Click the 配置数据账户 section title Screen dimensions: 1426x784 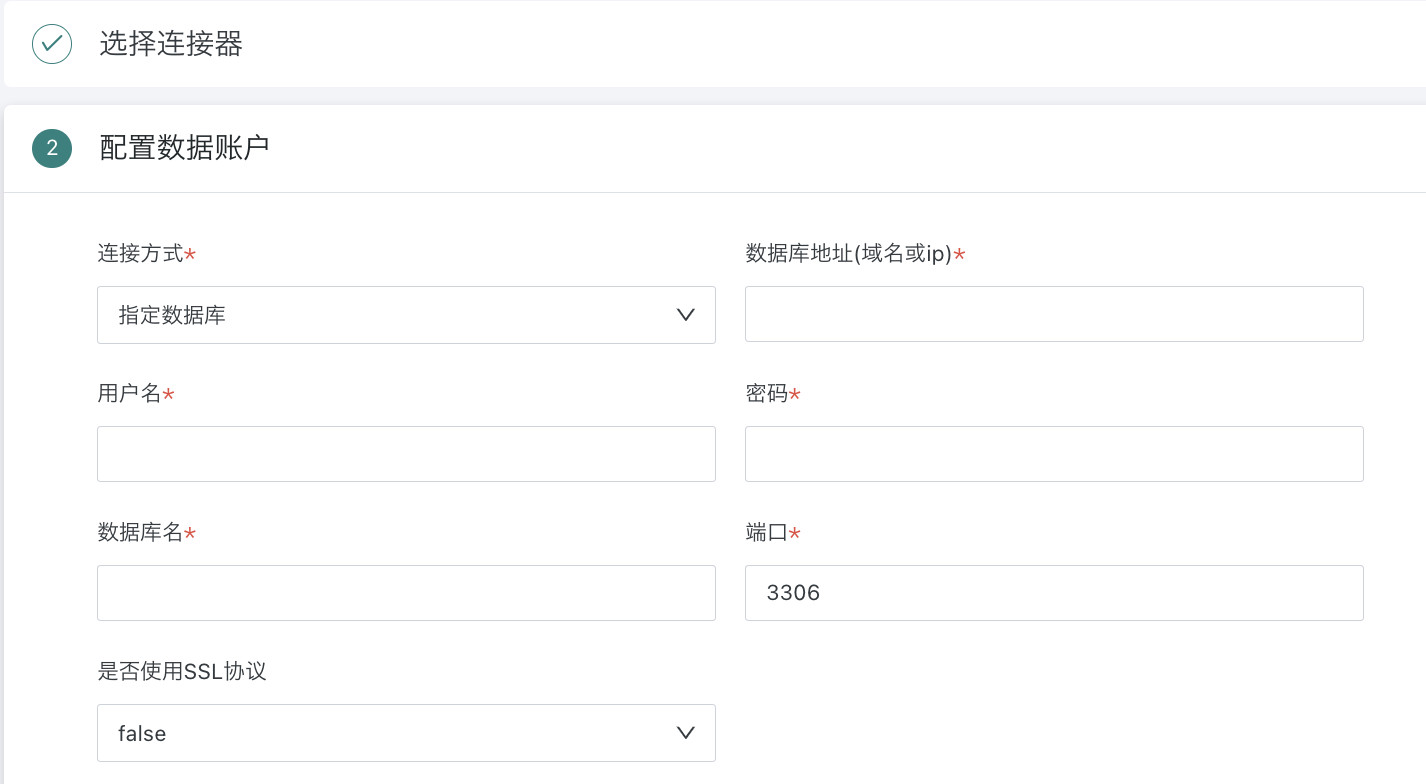click(184, 148)
